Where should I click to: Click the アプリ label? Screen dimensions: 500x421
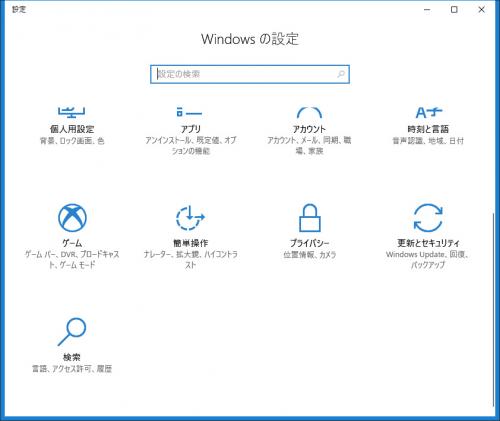tap(191, 129)
